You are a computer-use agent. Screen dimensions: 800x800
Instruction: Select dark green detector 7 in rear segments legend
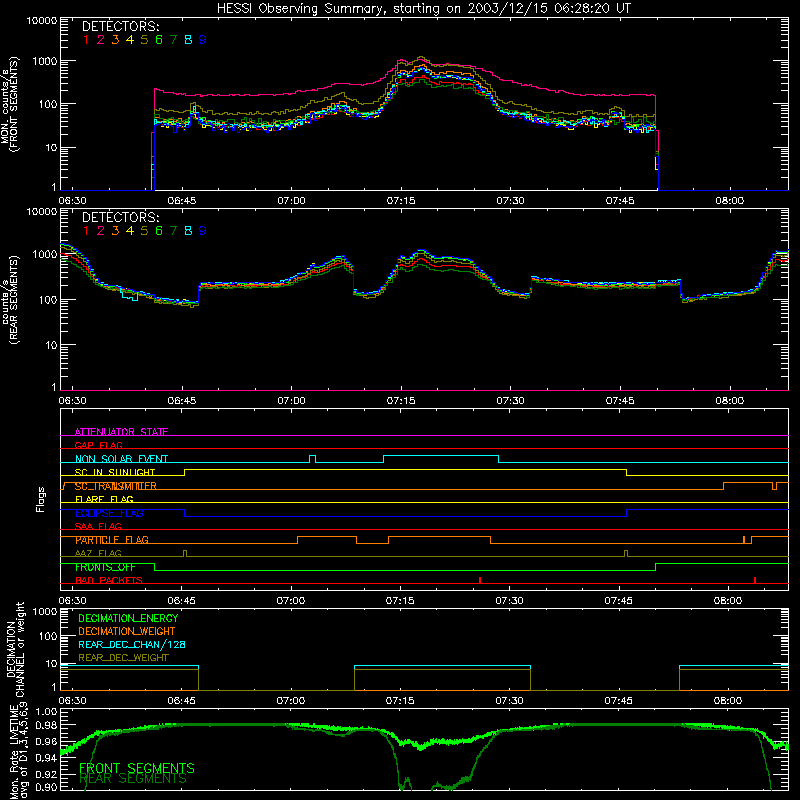pos(173,231)
